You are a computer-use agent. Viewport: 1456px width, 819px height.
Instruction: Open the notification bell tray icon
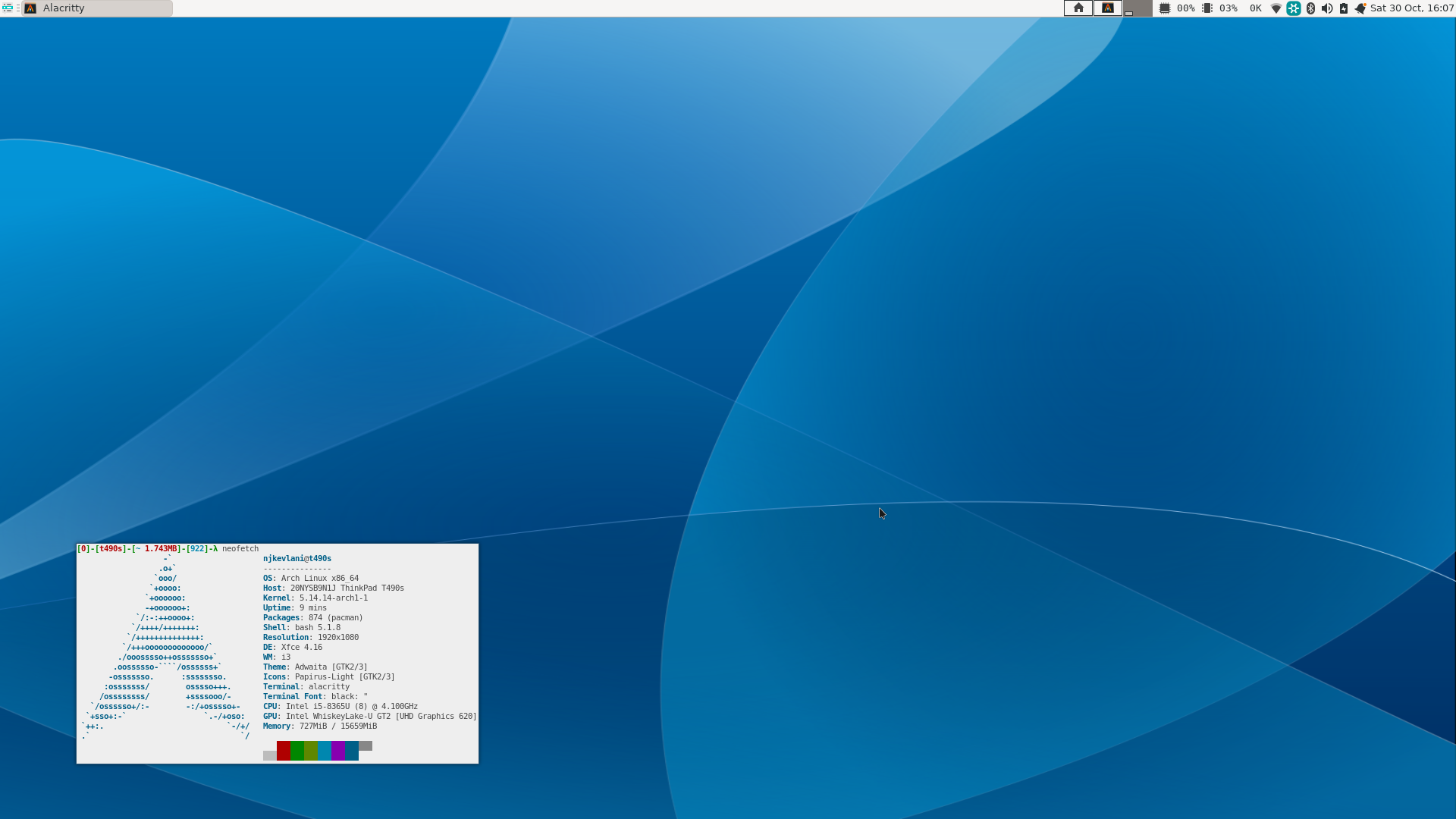tap(1360, 8)
